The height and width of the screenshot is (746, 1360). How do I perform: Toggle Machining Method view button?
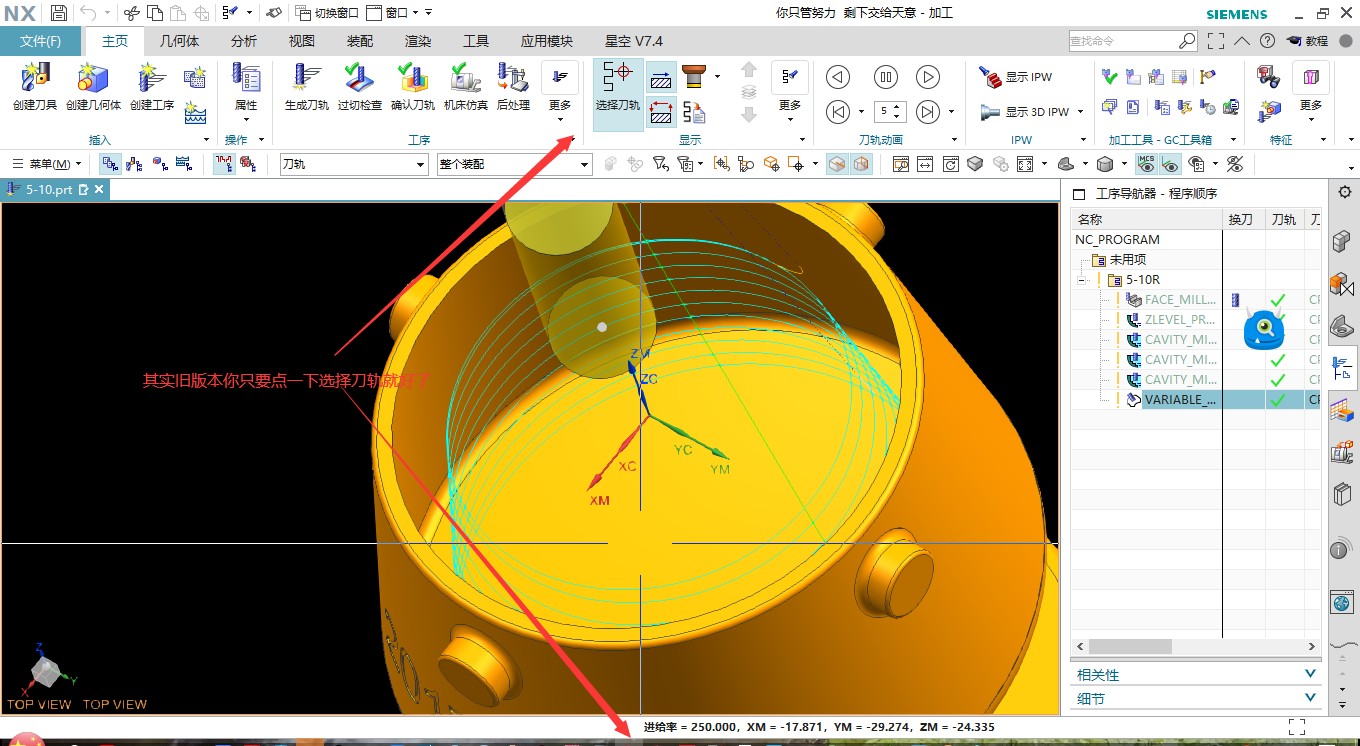pos(184,164)
